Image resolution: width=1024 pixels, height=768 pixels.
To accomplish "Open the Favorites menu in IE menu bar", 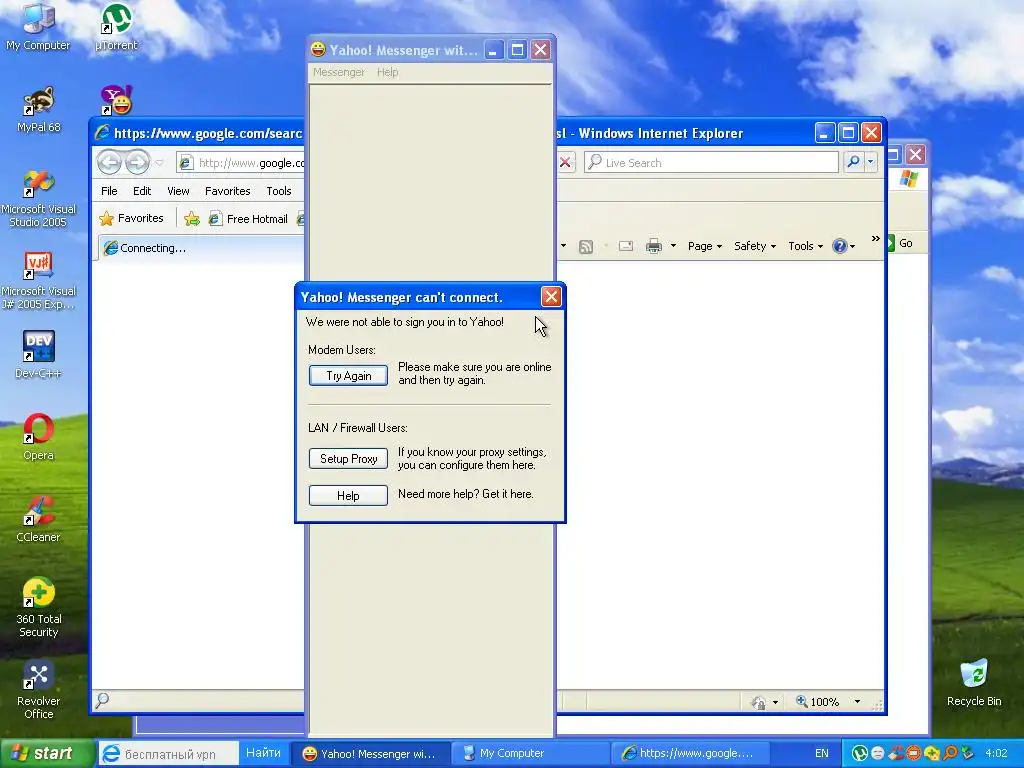I will click(227, 191).
